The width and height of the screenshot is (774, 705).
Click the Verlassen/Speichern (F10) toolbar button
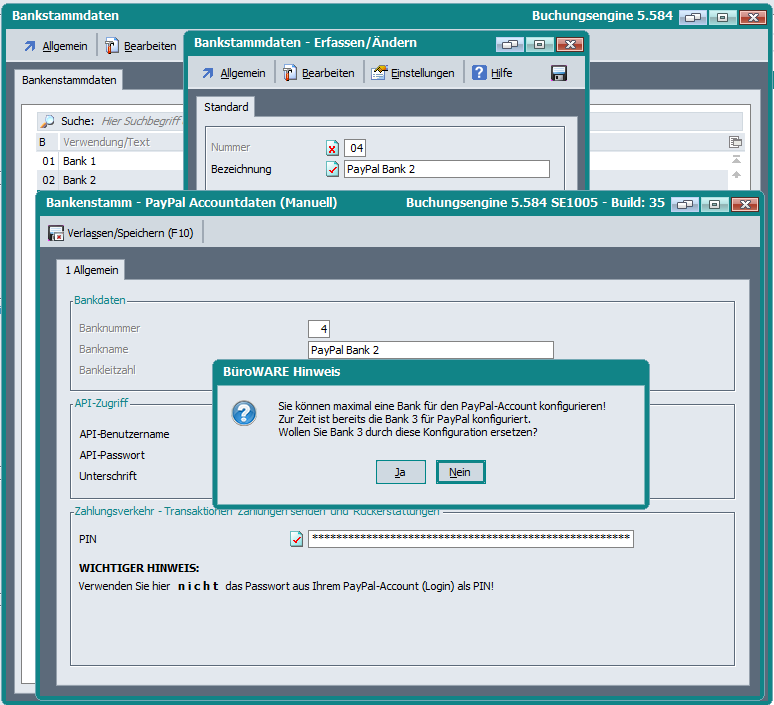pyautogui.click(x=124, y=233)
